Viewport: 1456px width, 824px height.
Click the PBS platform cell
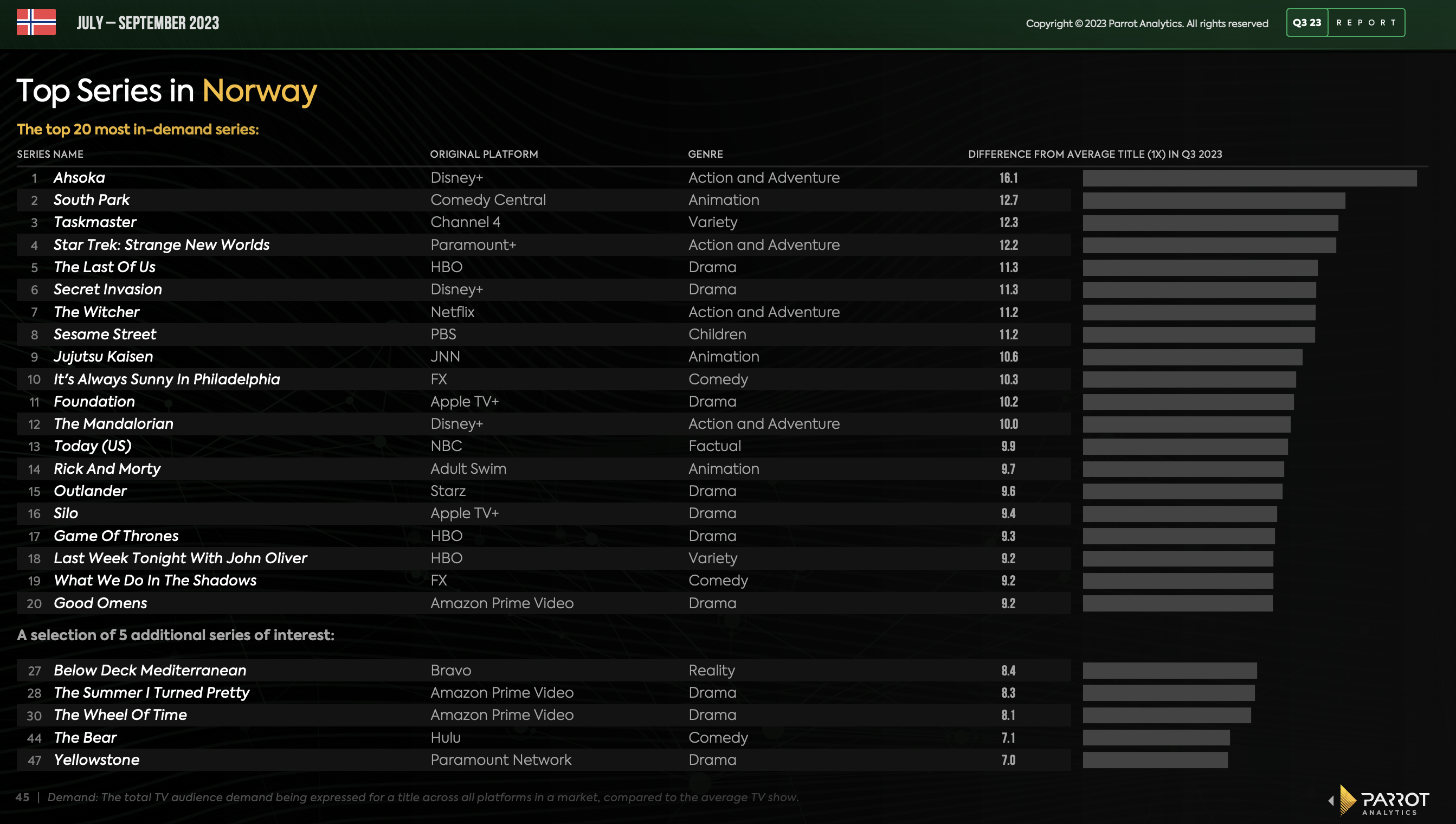[443, 334]
